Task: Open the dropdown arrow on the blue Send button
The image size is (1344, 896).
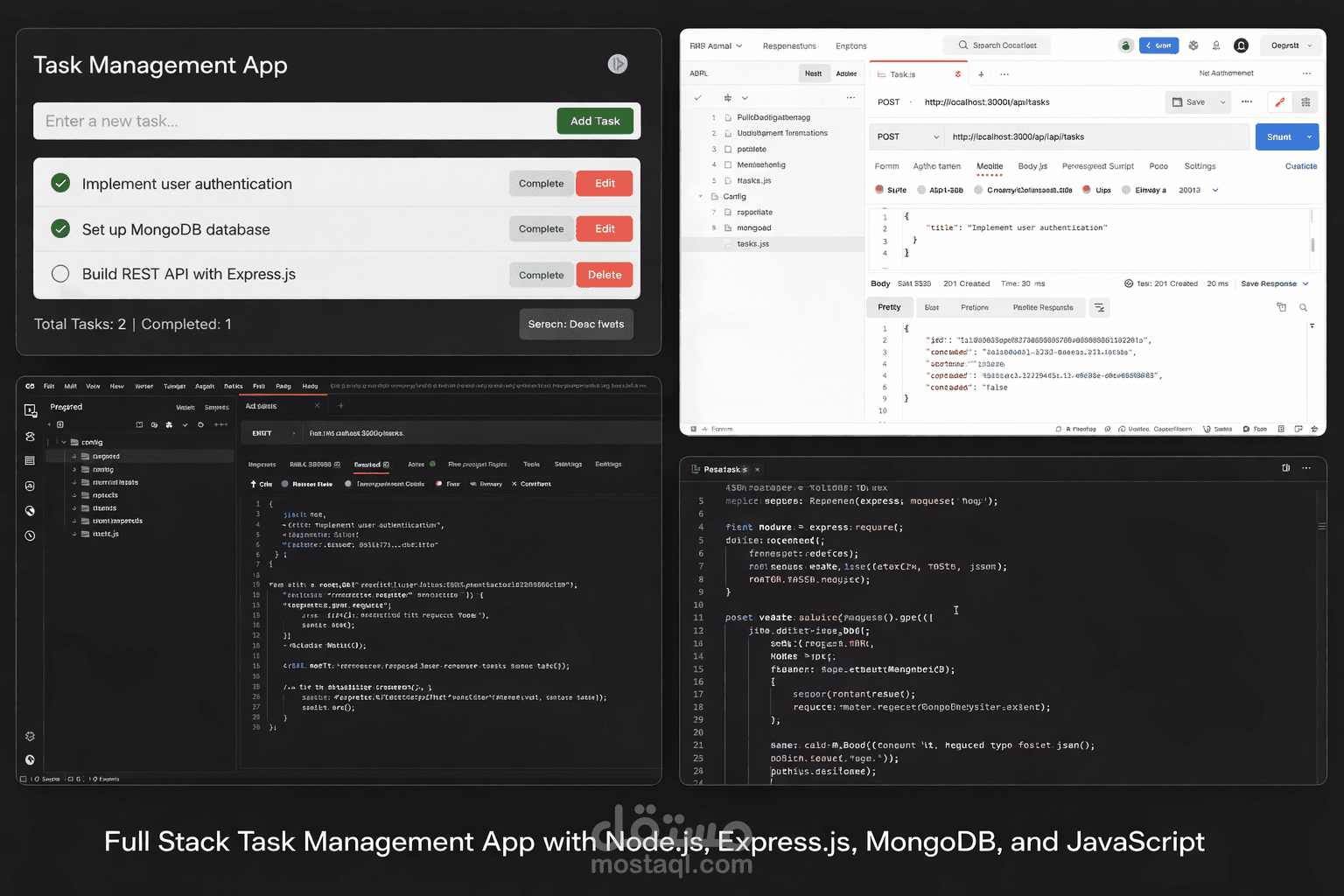Action: tap(1310, 137)
